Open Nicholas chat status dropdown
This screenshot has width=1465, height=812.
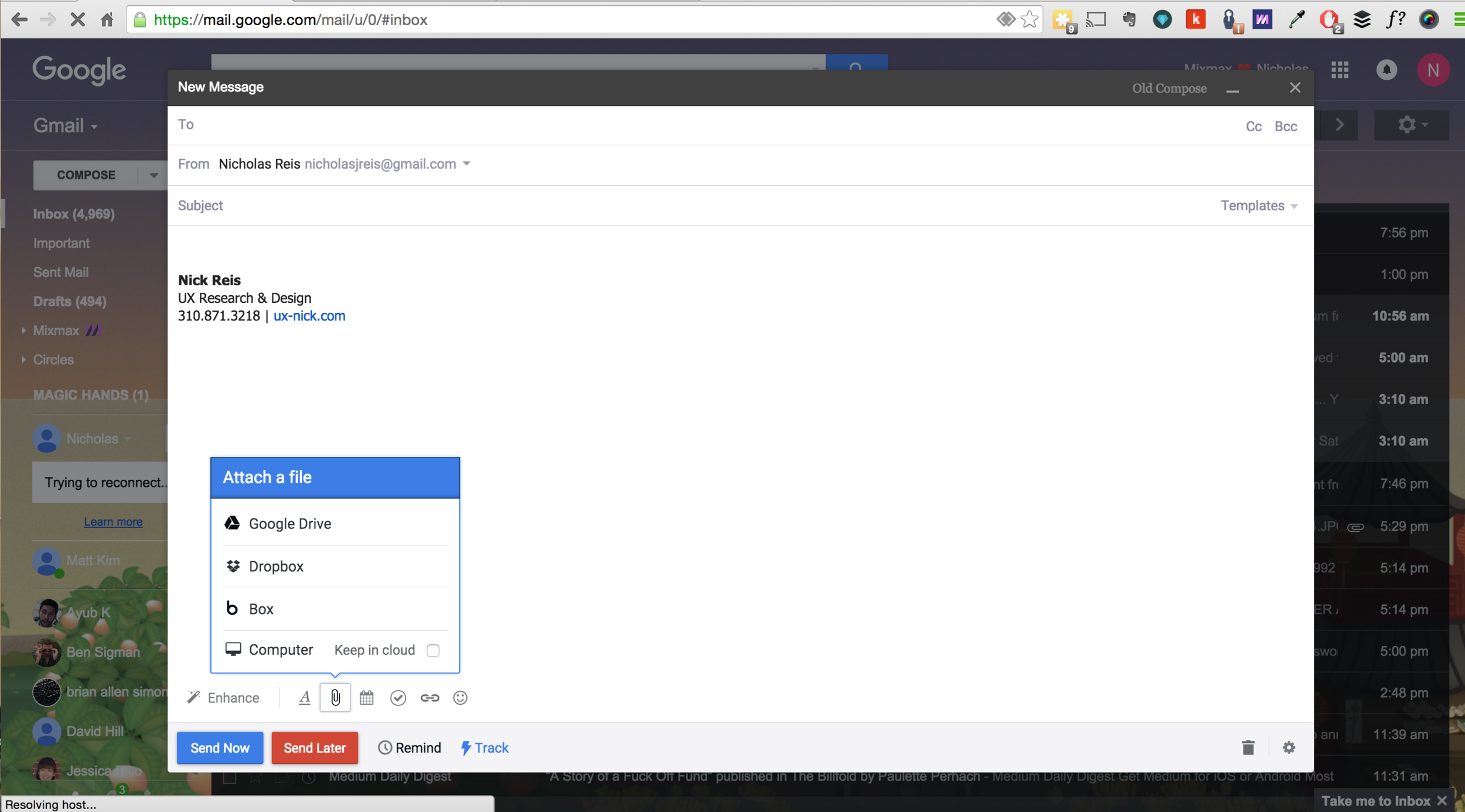tap(128, 439)
